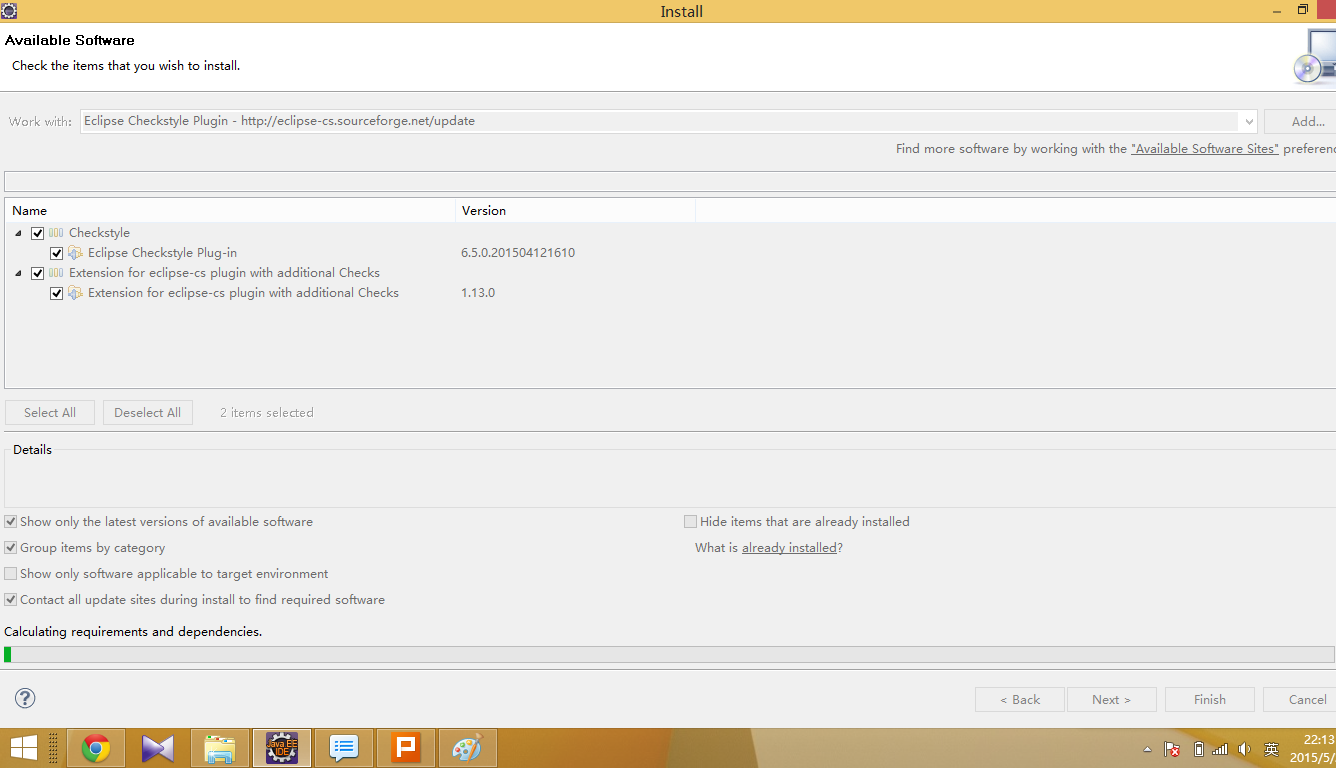Click the Next button
The width and height of the screenshot is (1336, 768).
[x=1112, y=699]
